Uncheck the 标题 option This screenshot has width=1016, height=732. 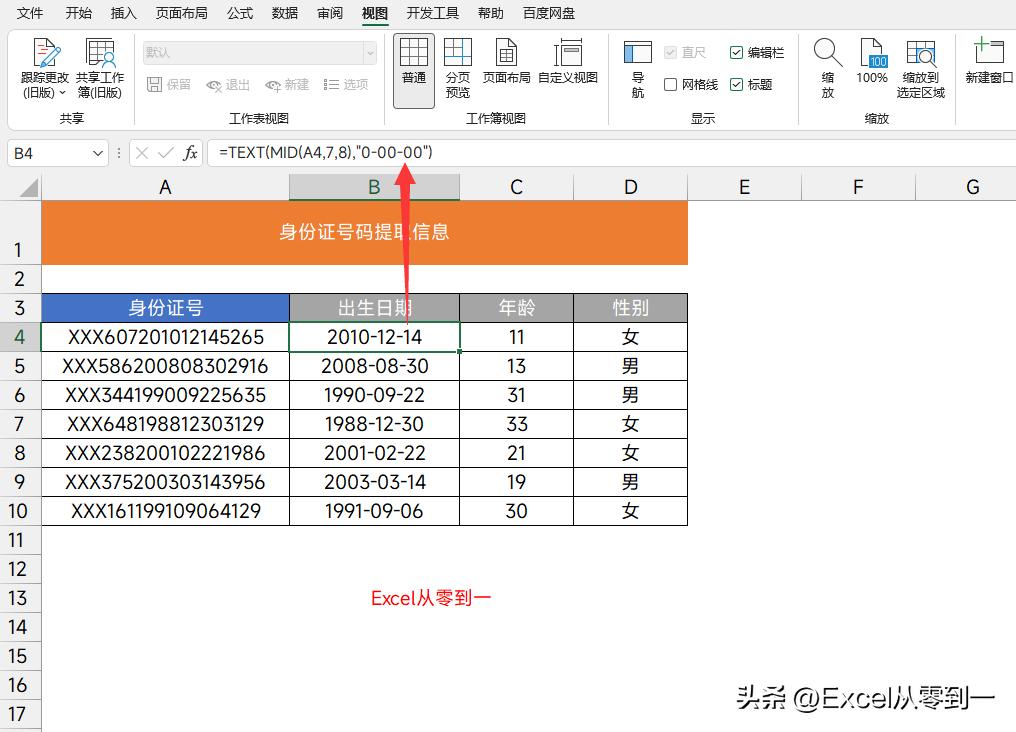736,84
